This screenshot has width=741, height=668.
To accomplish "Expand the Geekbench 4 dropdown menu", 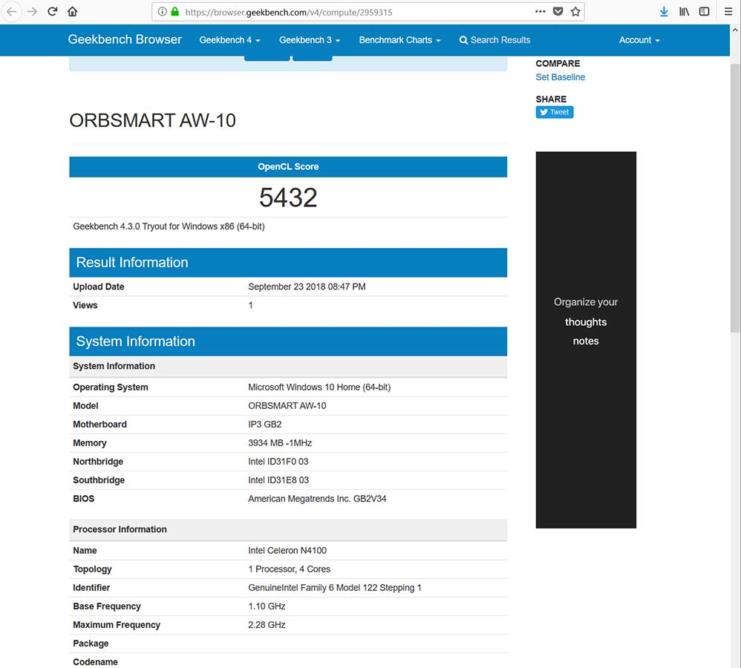I will pos(230,40).
